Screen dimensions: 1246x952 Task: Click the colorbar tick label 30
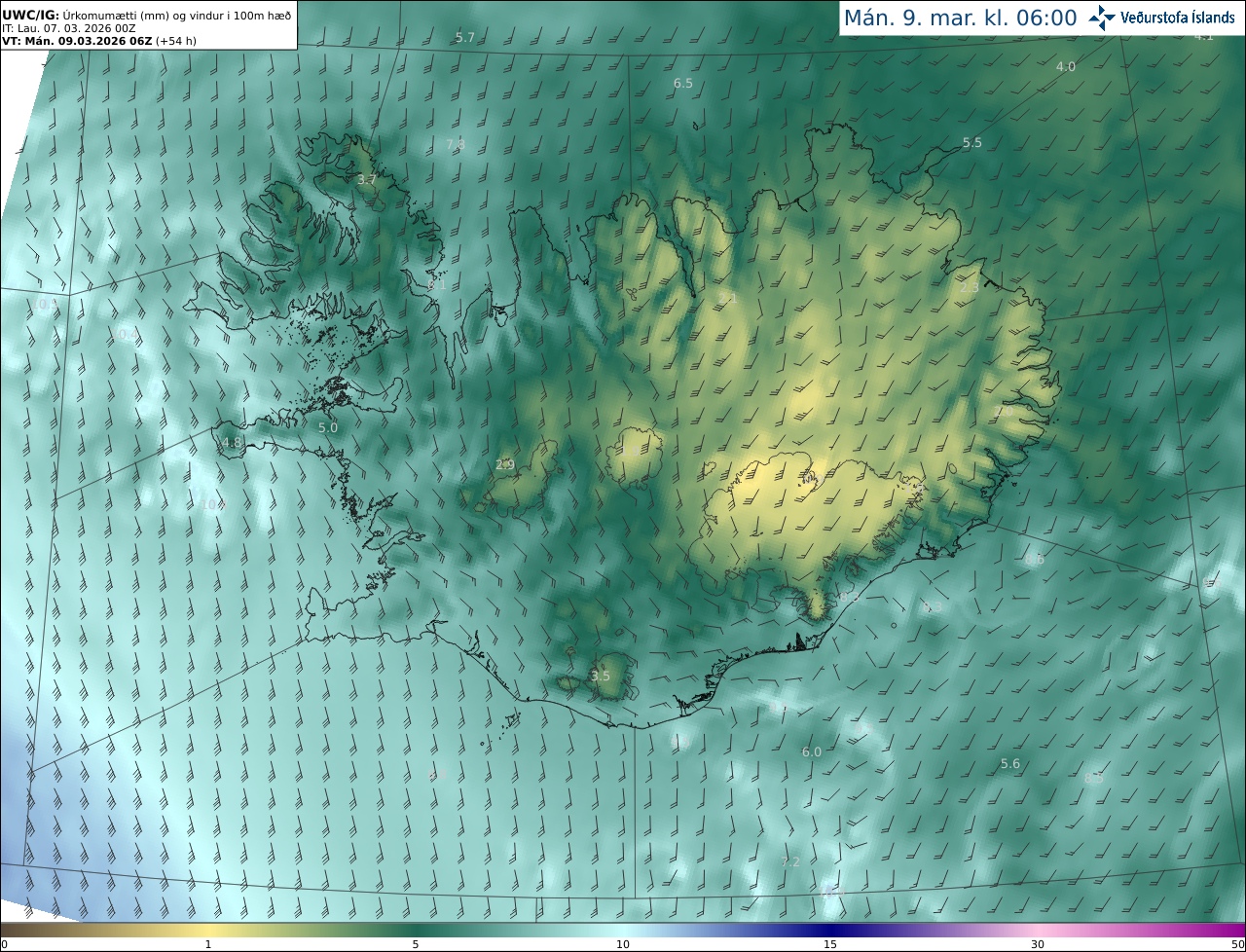[x=1038, y=944]
